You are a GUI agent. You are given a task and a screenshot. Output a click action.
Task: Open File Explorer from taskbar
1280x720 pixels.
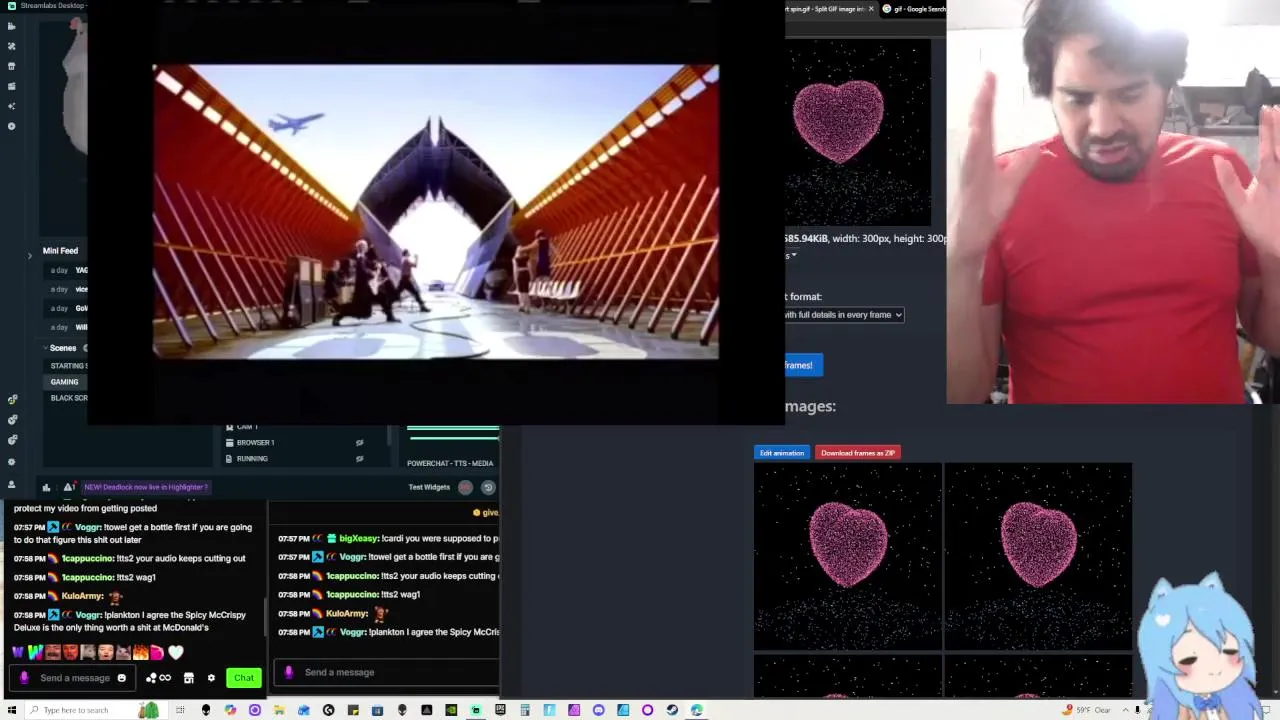[x=280, y=710]
